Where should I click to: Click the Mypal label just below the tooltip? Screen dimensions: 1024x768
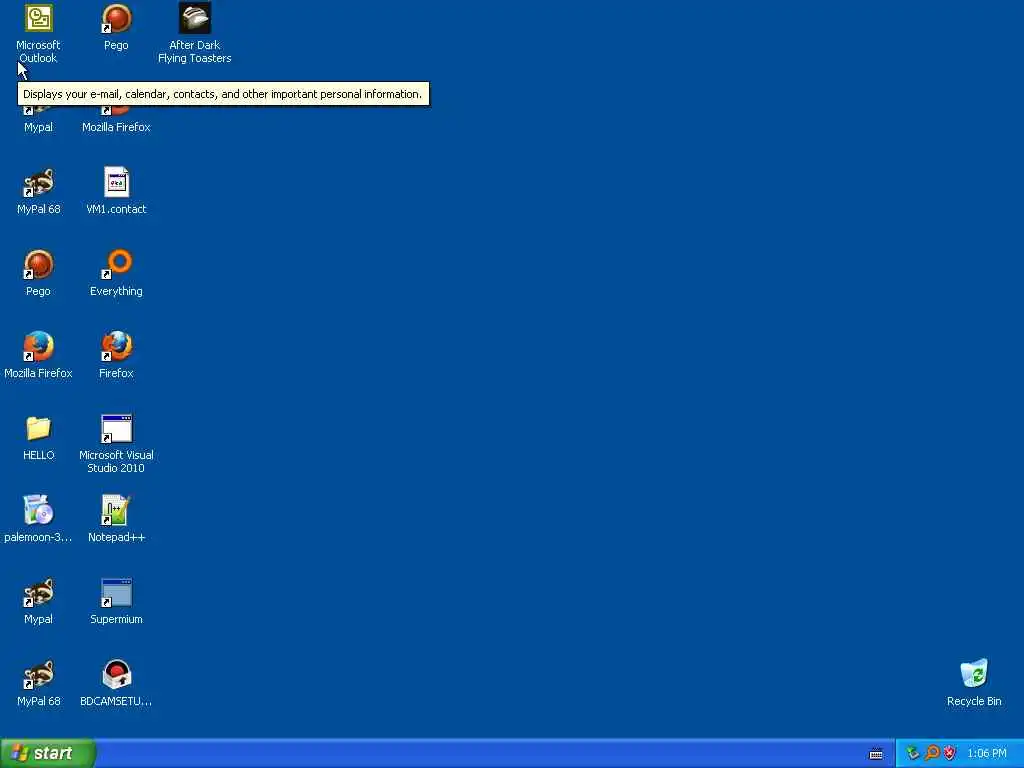[39, 127]
